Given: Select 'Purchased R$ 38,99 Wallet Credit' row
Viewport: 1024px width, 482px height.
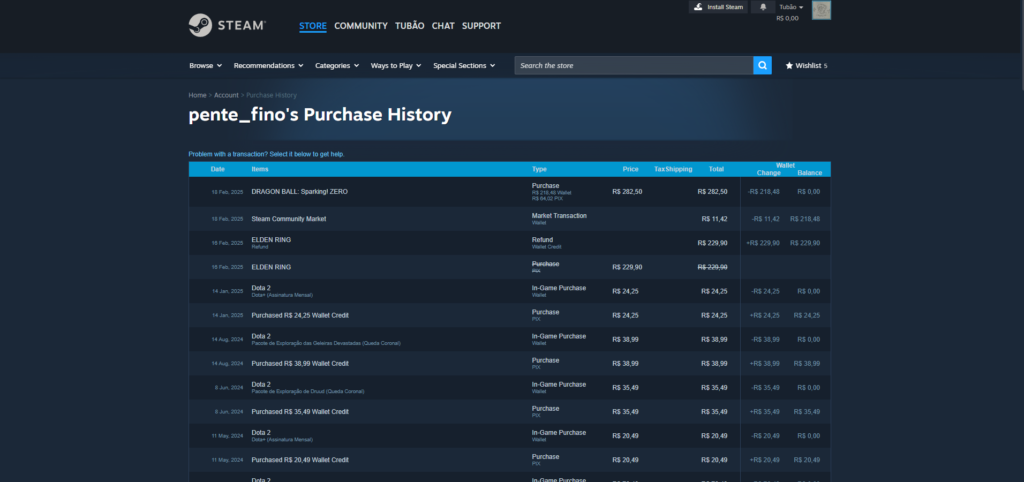Looking at the screenshot, I should (x=509, y=364).
